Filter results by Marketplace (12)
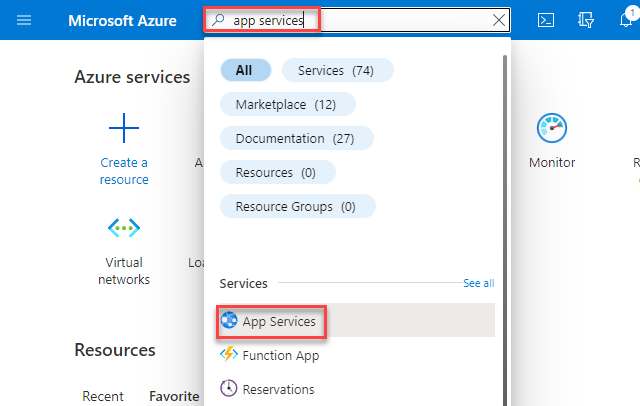 [286, 104]
